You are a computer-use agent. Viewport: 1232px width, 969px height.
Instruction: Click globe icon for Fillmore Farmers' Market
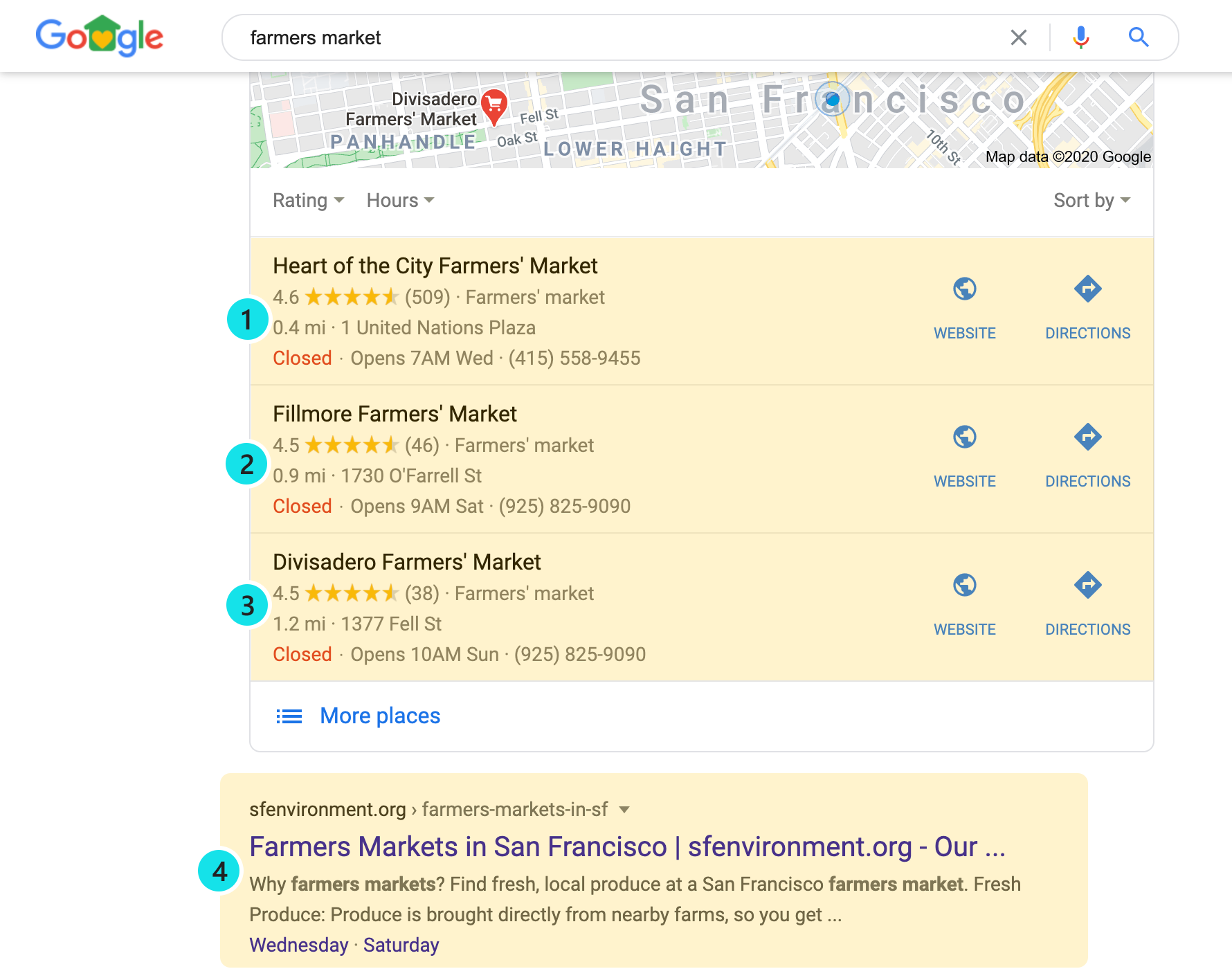click(x=964, y=437)
